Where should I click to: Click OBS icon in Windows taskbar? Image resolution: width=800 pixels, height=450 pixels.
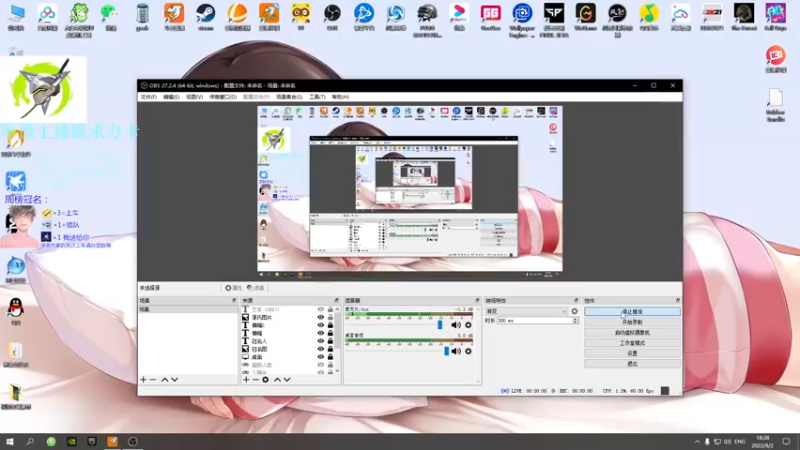pyautogui.click(x=133, y=441)
